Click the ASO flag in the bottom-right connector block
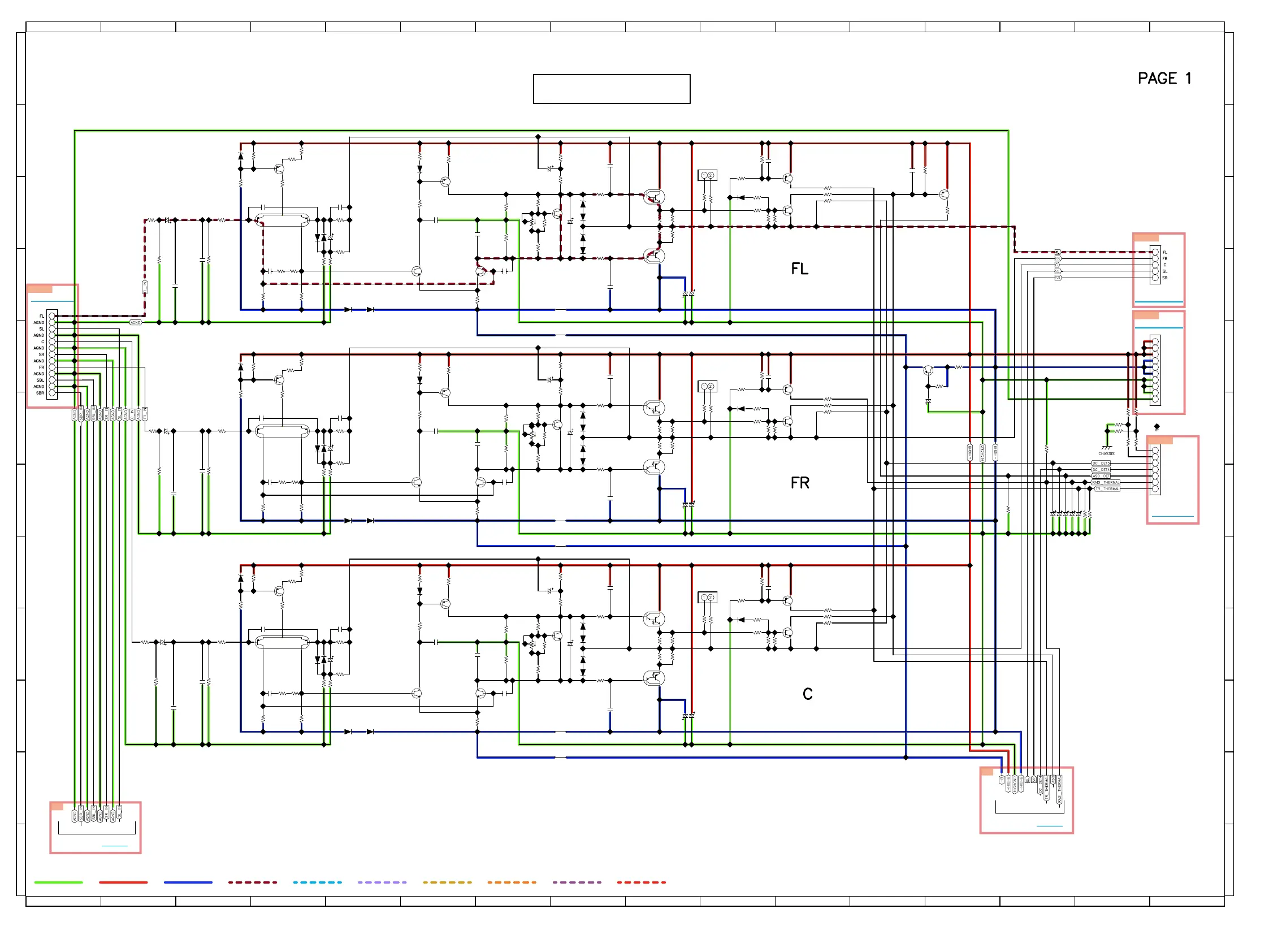The height and width of the screenshot is (952, 1282). 1053,780
